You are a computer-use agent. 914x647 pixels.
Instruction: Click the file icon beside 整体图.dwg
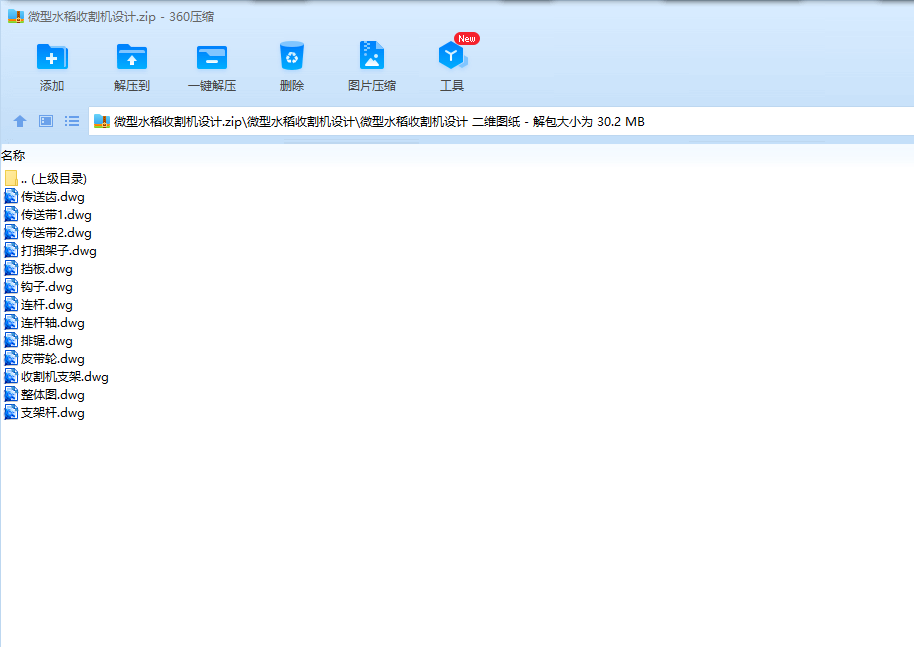point(11,394)
